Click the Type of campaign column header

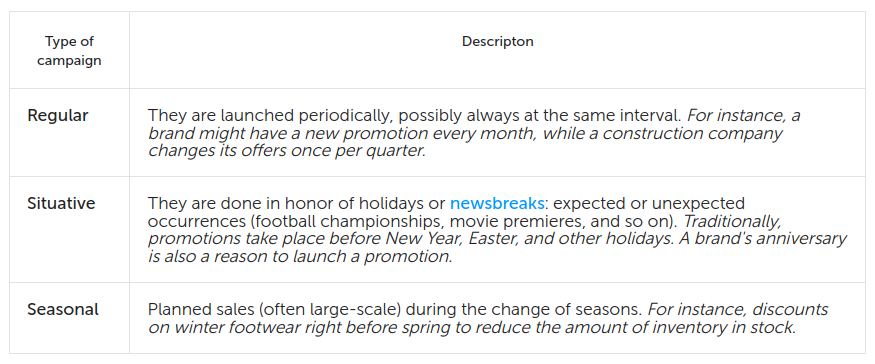[69, 51]
